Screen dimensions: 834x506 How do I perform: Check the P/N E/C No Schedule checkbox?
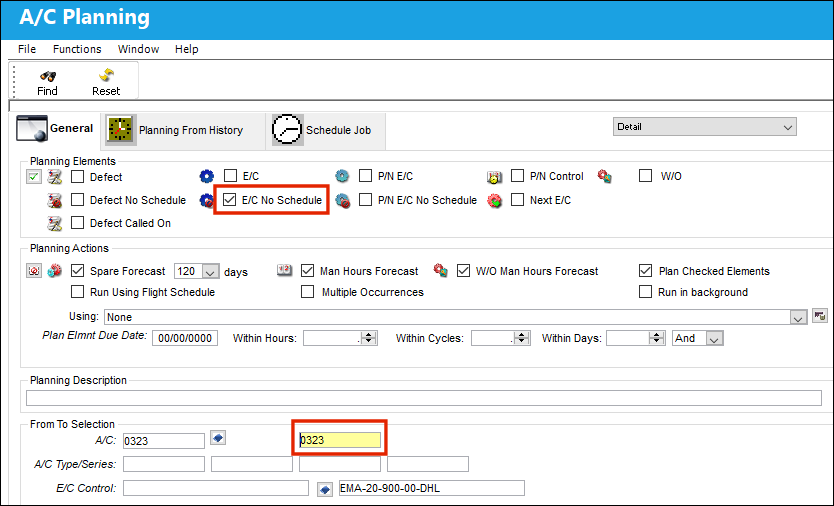coord(365,200)
